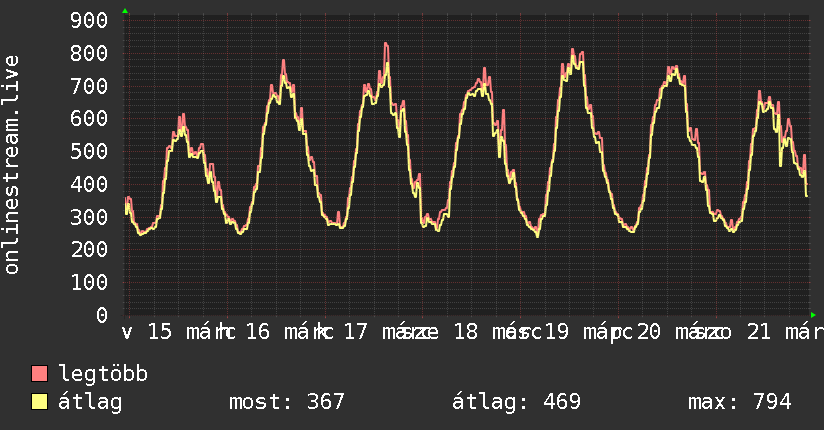Click the 900 y-axis label
Image resolution: width=824 pixels, height=430 pixels.
[89, 21]
